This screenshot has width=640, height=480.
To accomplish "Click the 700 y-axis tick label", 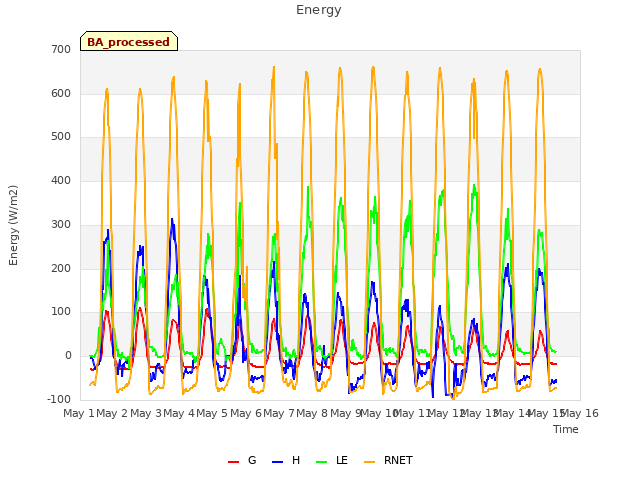I will click(61, 49).
